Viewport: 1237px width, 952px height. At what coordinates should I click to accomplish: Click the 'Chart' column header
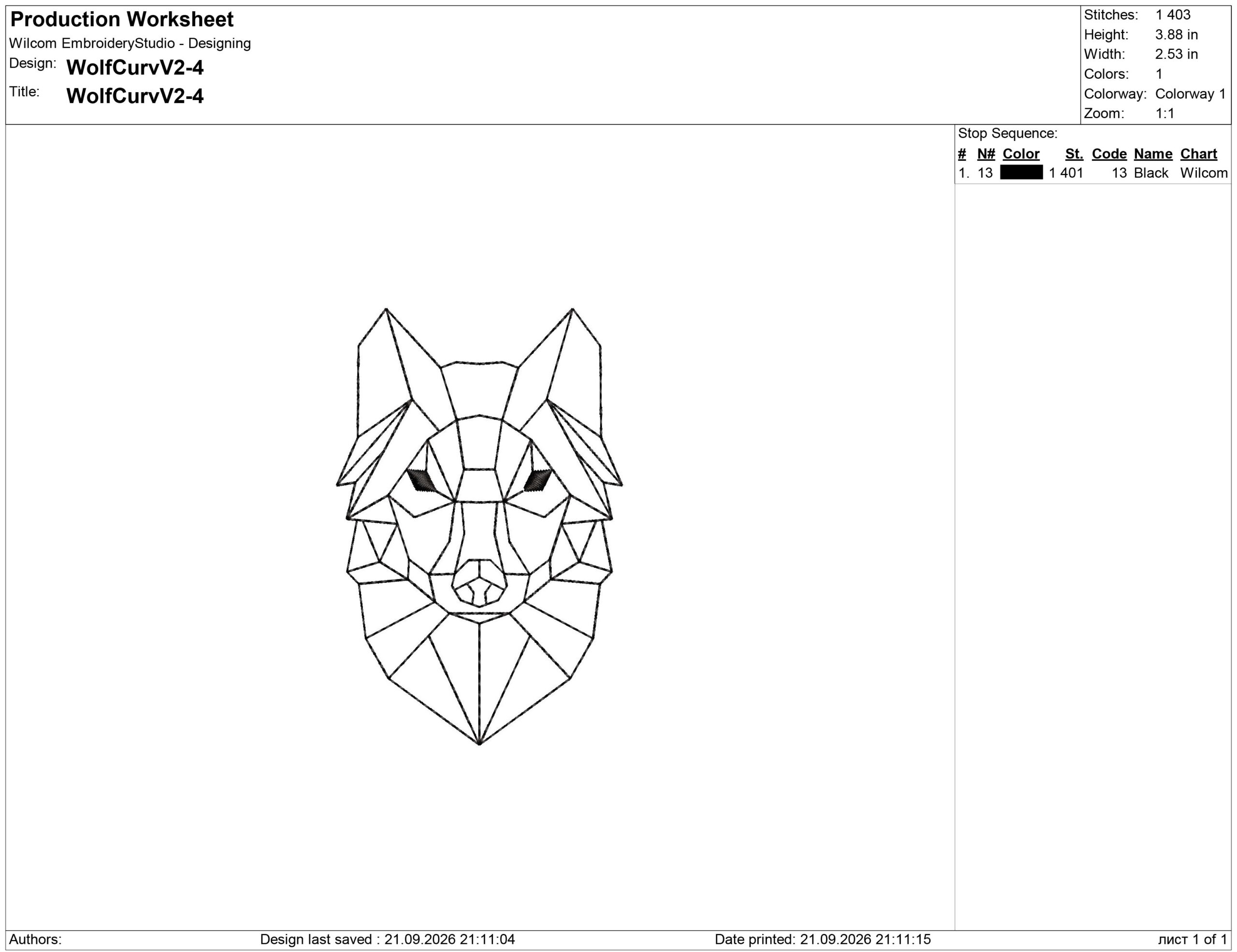(x=1198, y=154)
